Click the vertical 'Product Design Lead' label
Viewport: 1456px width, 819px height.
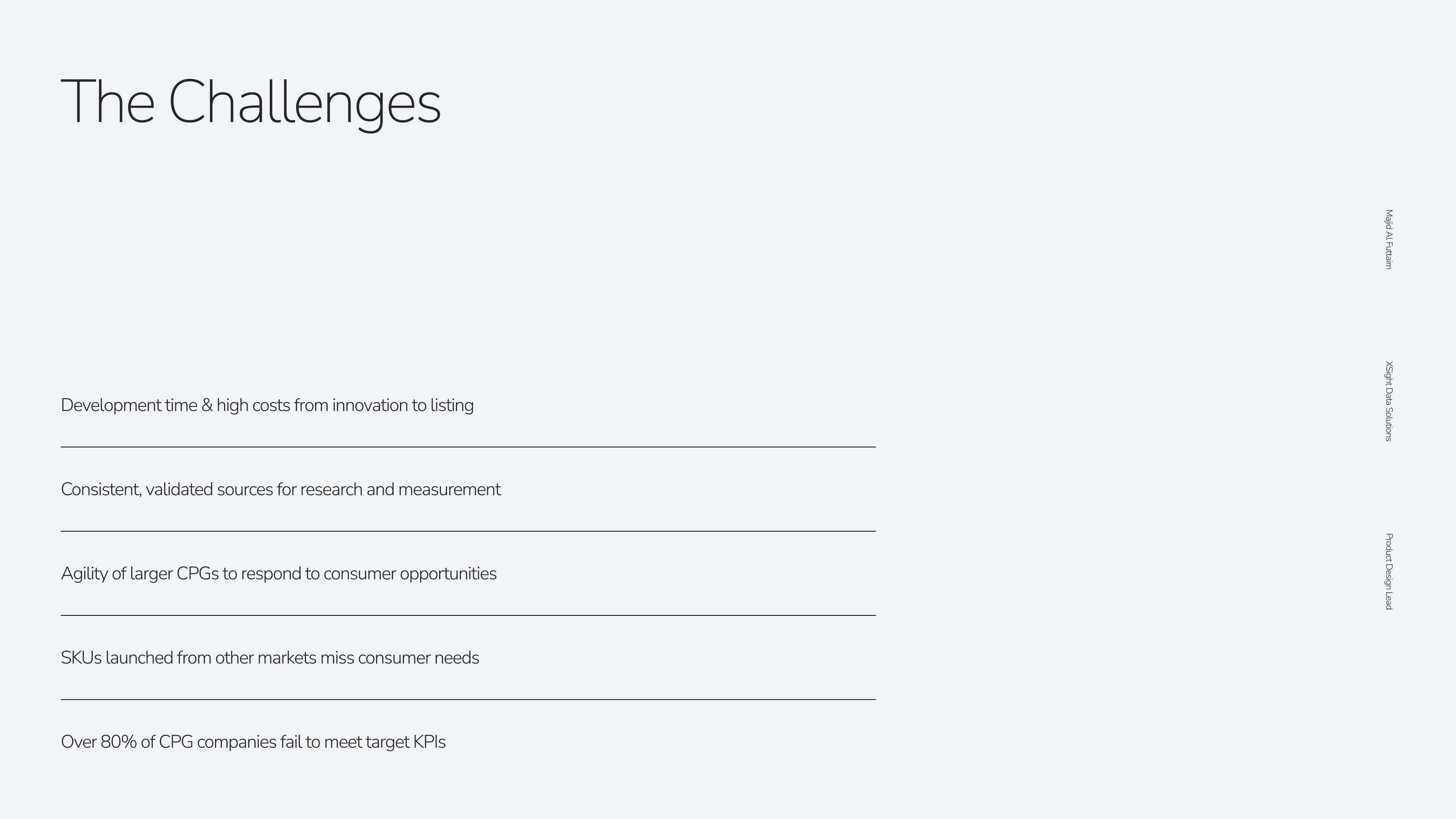1389,571
